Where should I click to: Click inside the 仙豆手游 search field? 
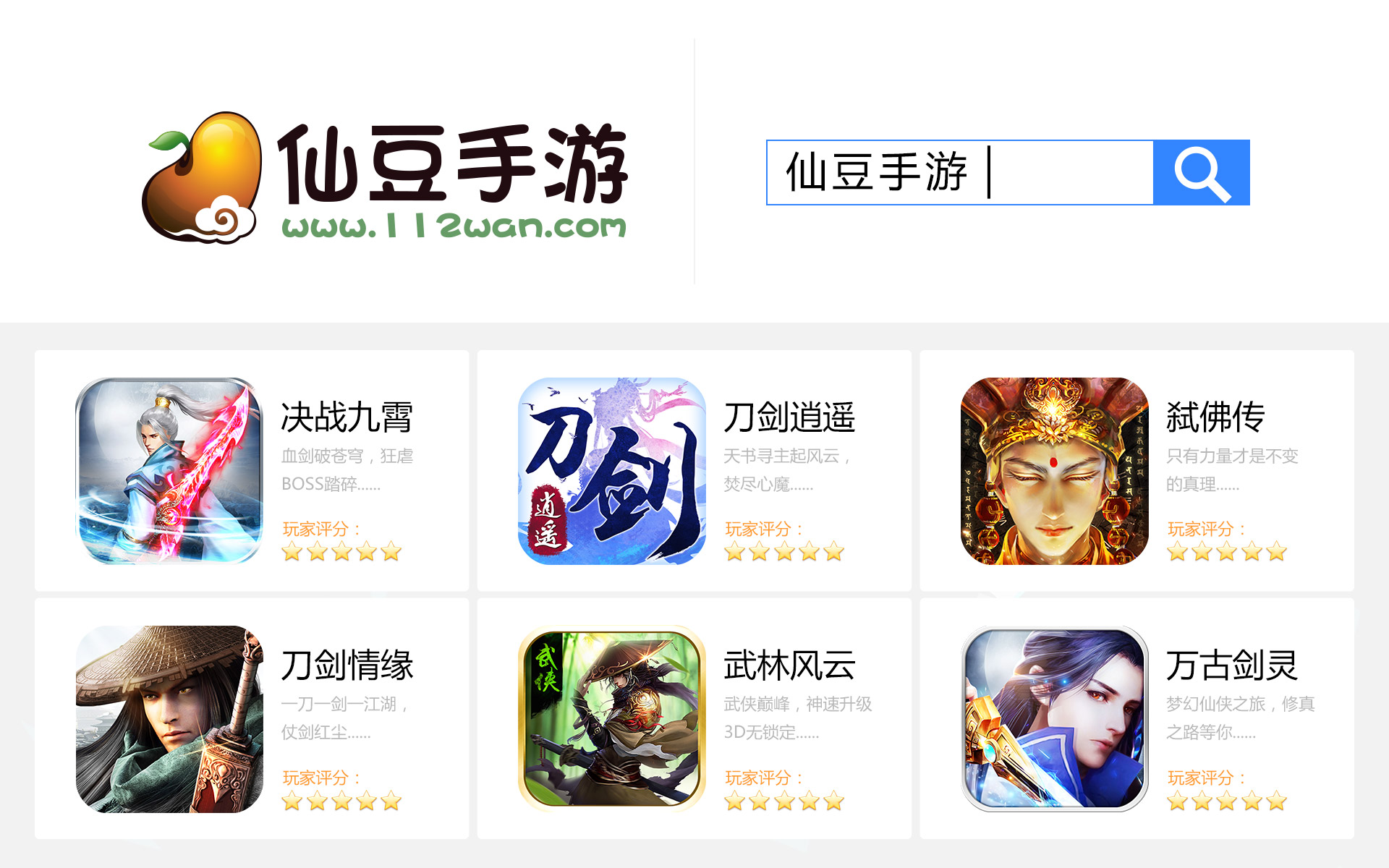coord(959,172)
